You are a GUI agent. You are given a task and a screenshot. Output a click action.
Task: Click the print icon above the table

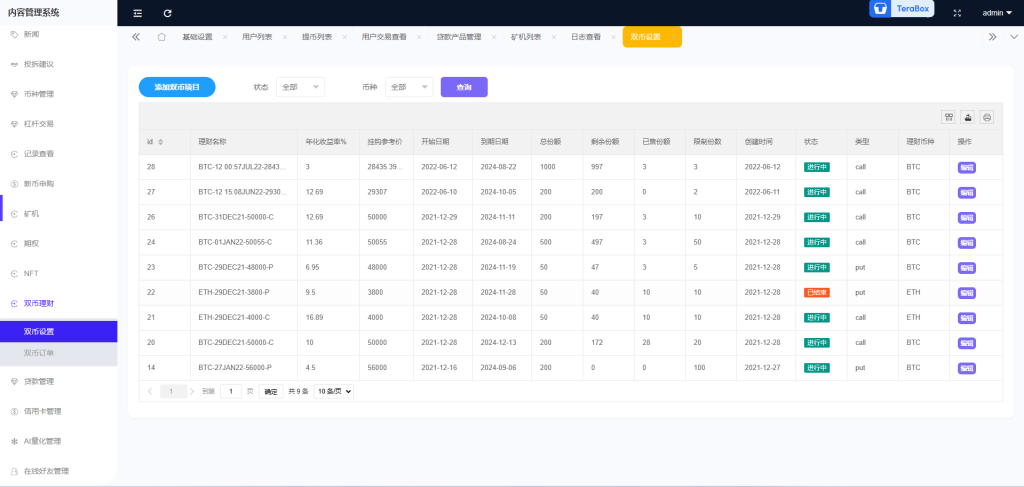[x=986, y=117]
